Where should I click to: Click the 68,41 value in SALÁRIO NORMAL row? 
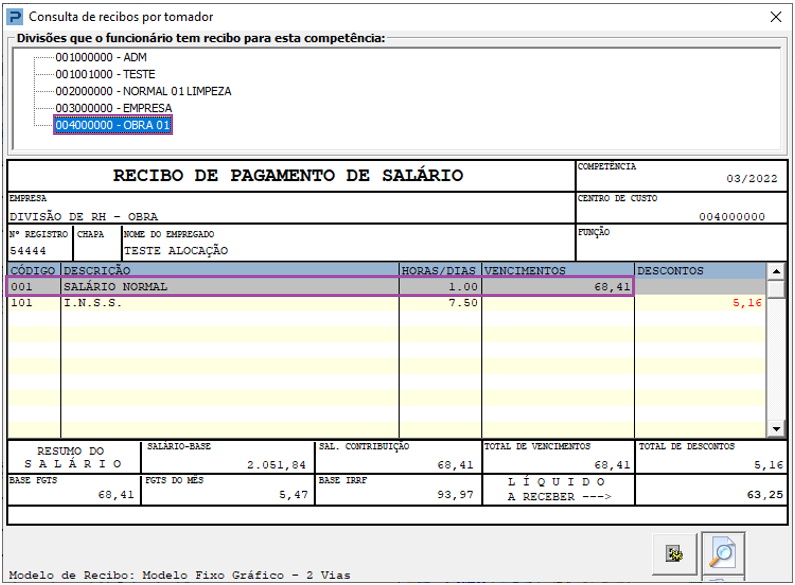pyautogui.click(x=612, y=287)
